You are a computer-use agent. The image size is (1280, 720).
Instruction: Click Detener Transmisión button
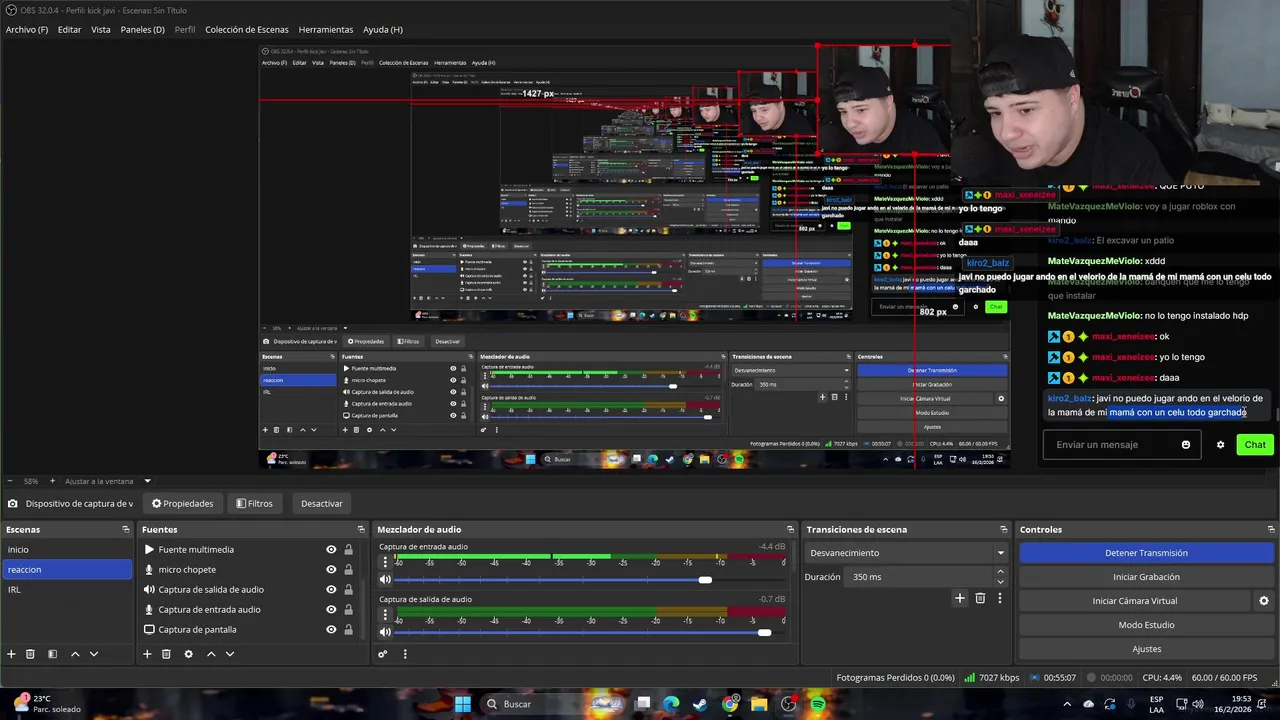click(1146, 553)
